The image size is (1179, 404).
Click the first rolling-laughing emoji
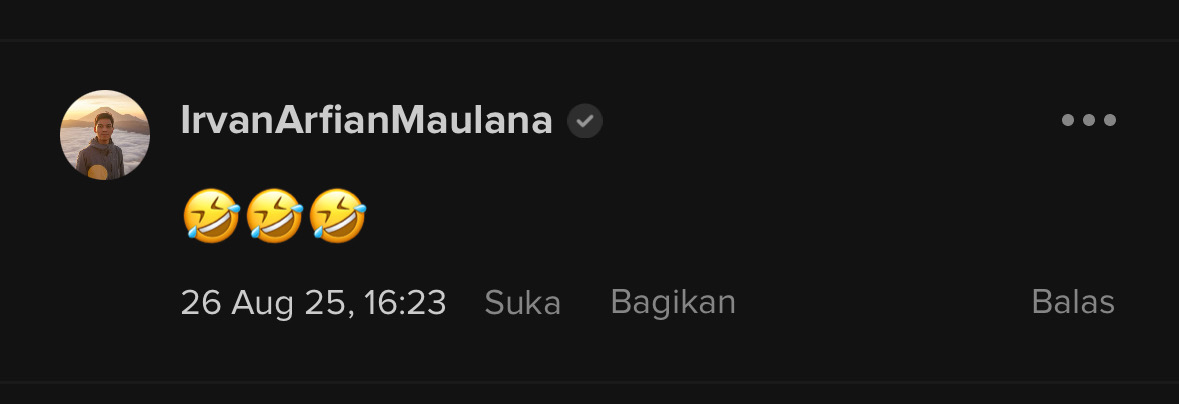coord(211,215)
